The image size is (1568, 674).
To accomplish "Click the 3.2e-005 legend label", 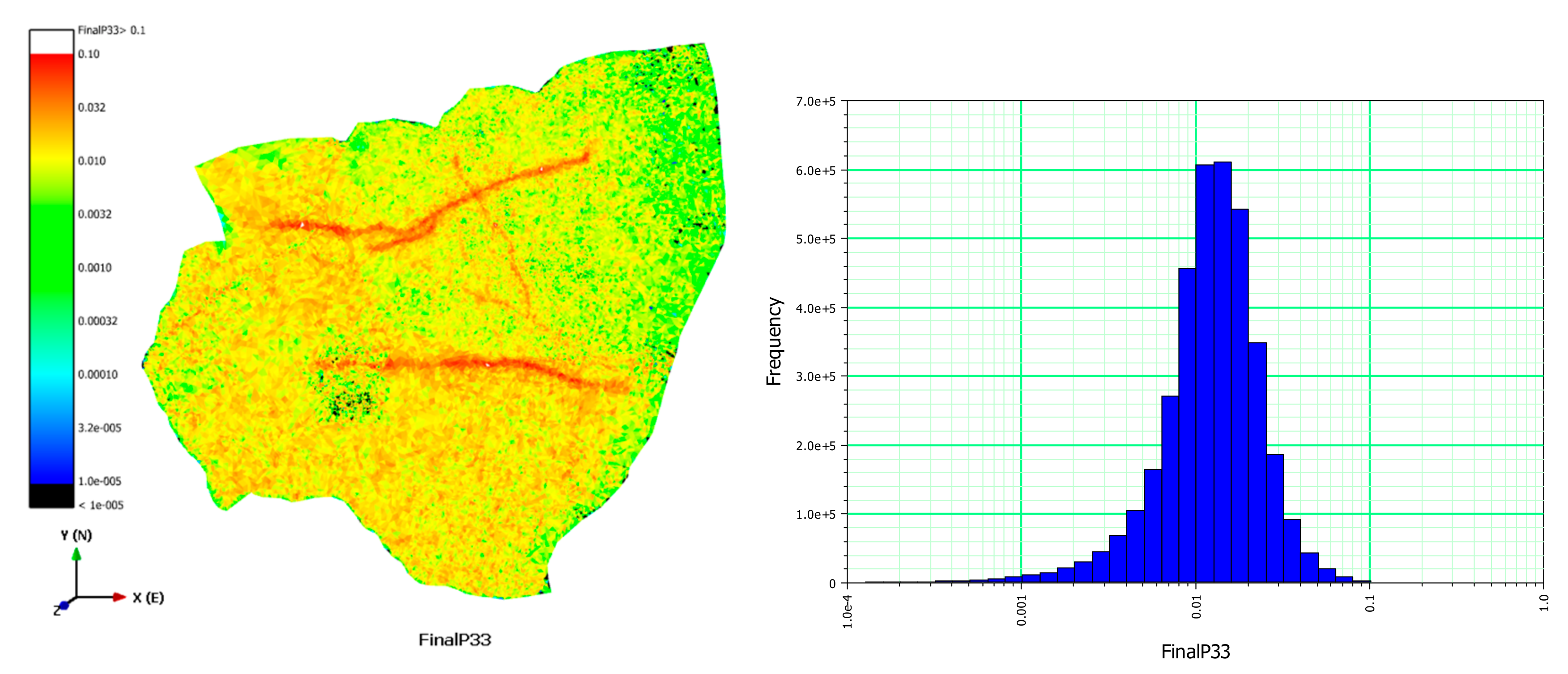I will [x=99, y=428].
